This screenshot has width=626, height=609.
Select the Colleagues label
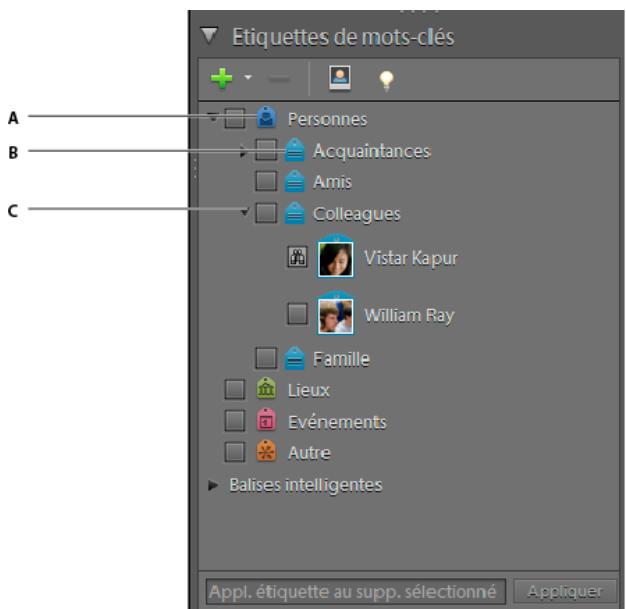(x=357, y=214)
